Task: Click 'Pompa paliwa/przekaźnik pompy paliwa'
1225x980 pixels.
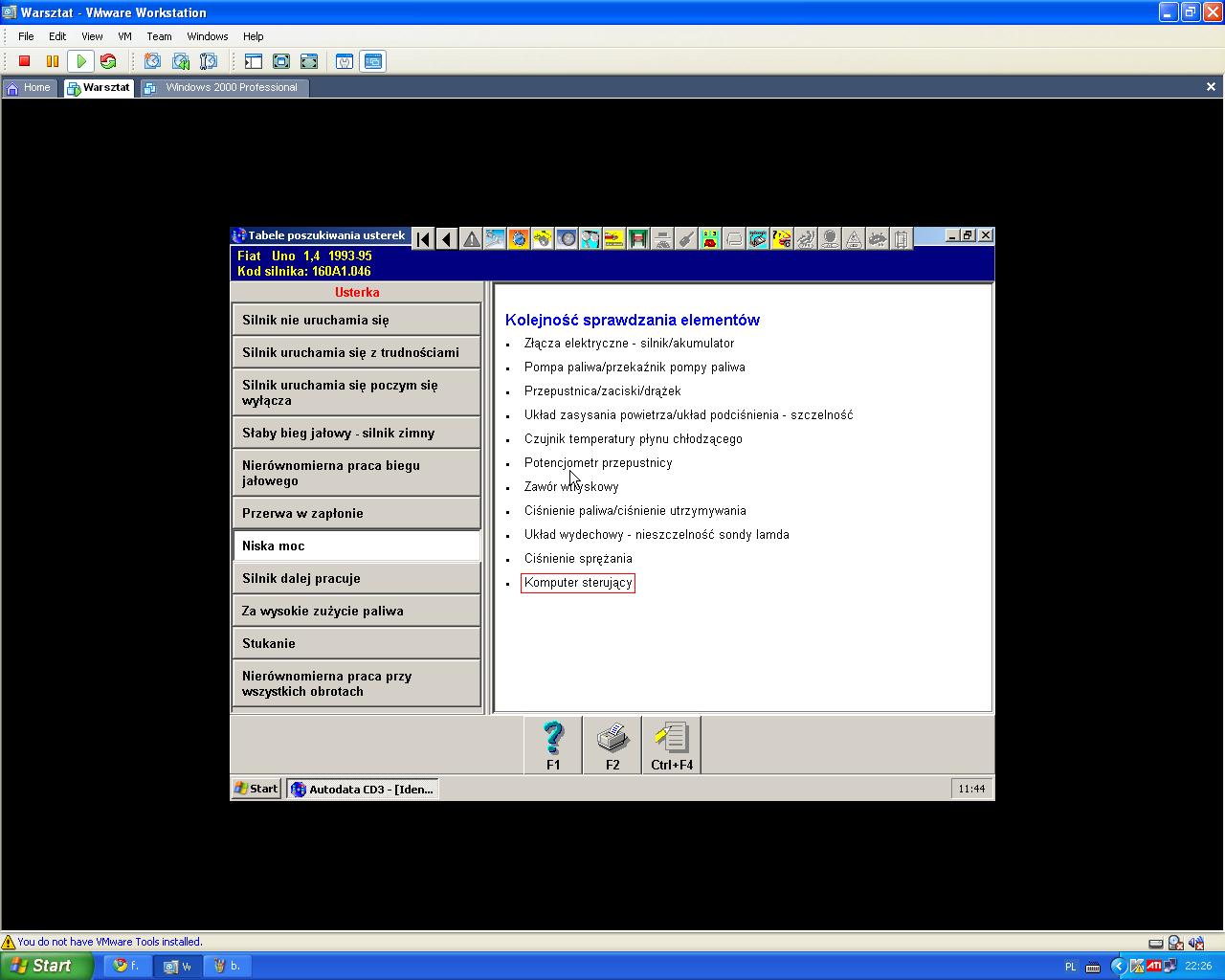Action: tap(635, 367)
